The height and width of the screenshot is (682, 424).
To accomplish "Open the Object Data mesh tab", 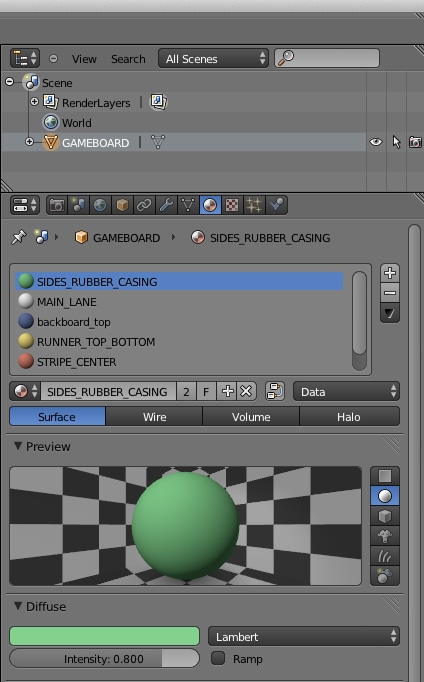I will click(188, 205).
